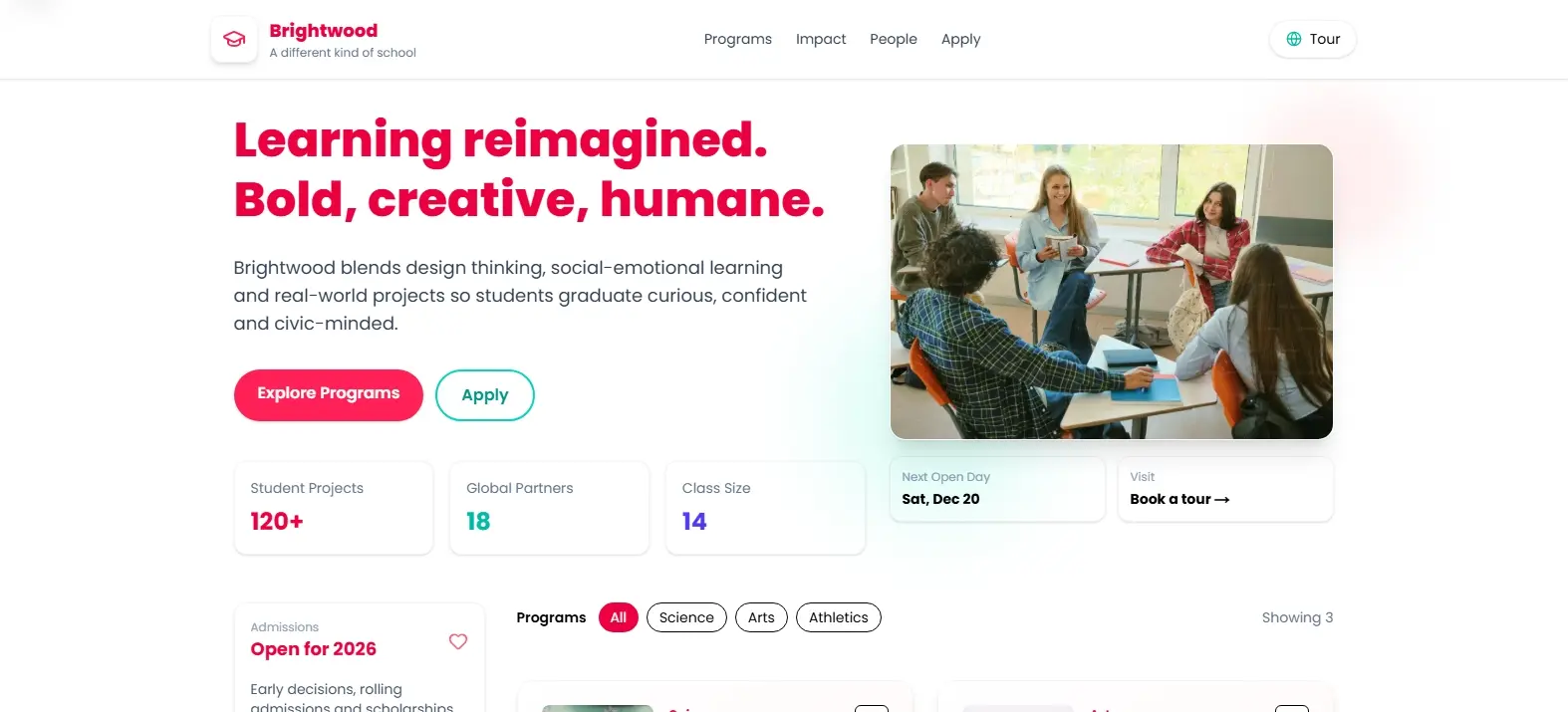The image size is (1568, 712).
Task: Click the arrow in Book a tour
Action: coord(1222,500)
